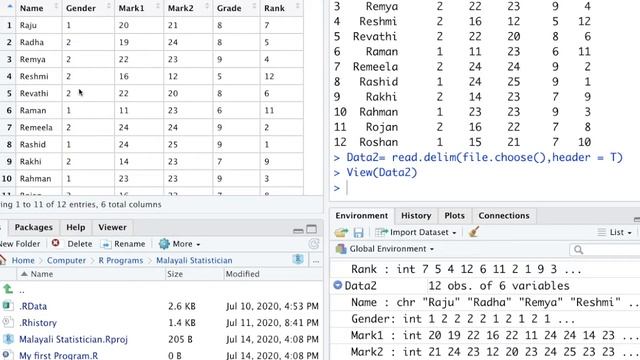Image resolution: width=640 pixels, height=360 pixels.
Task: Open the List view dropdown
Action: click(x=620, y=232)
